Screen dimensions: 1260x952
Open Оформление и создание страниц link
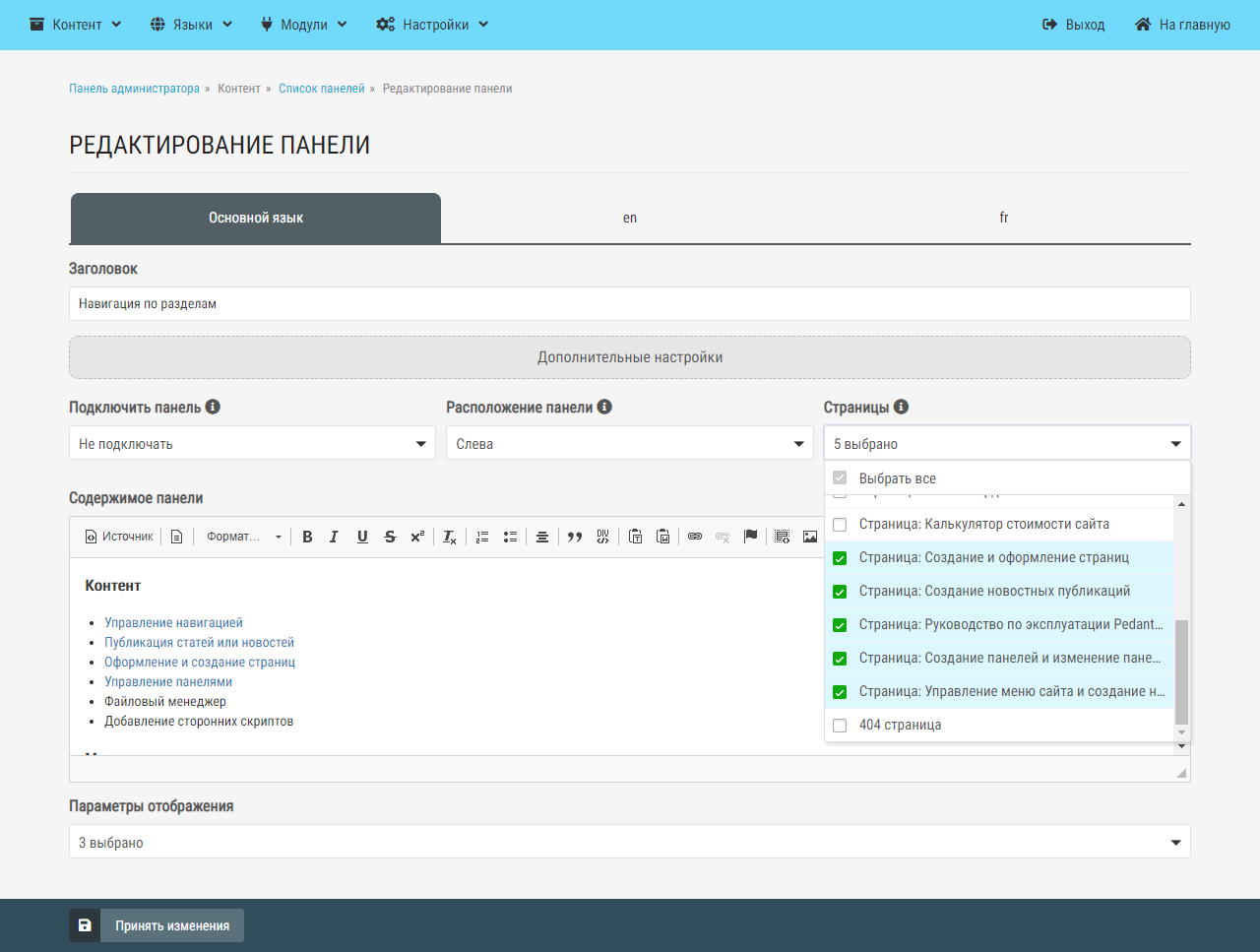pyautogui.click(x=200, y=662)
